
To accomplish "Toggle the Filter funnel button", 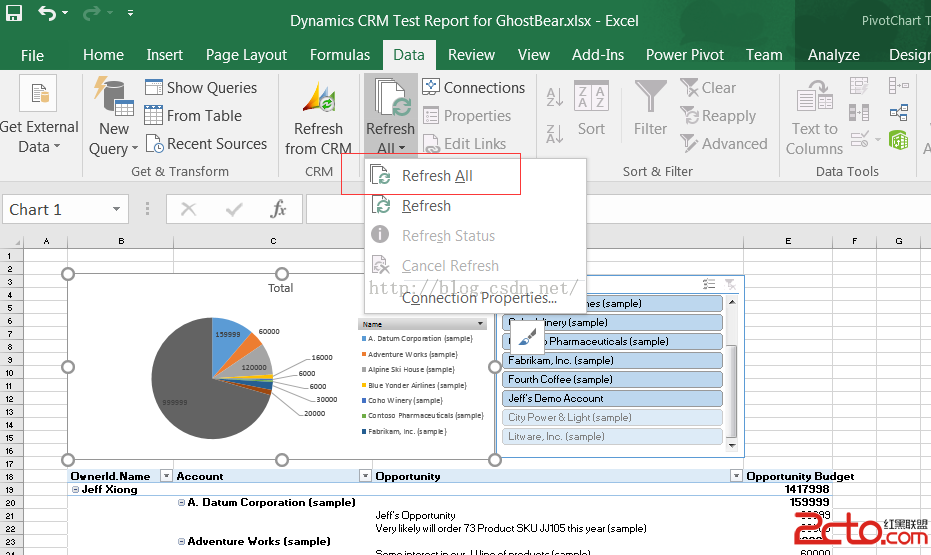I will tap(650, 109).
